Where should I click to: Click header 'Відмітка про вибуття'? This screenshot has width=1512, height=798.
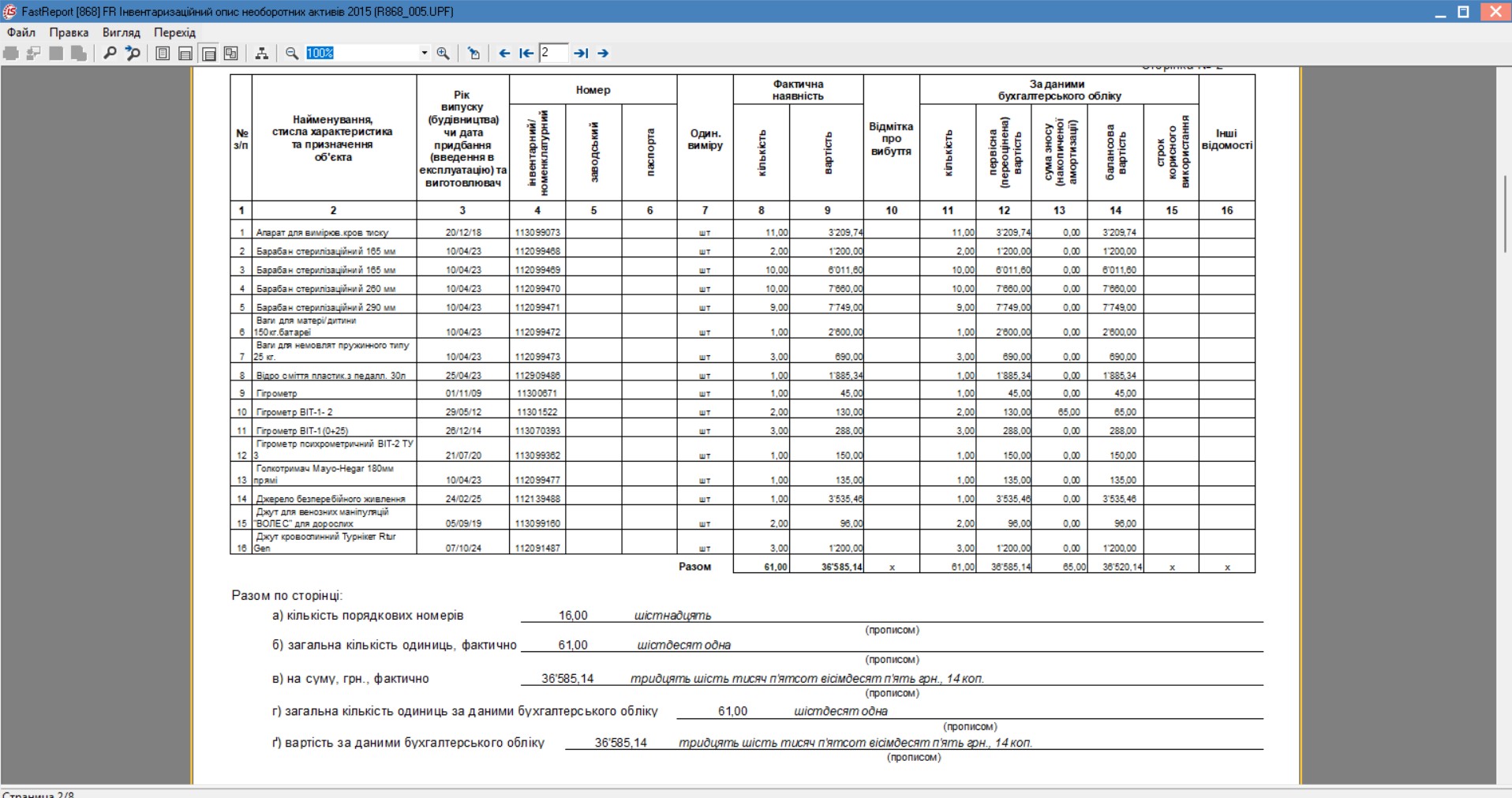tap(891, 139)
